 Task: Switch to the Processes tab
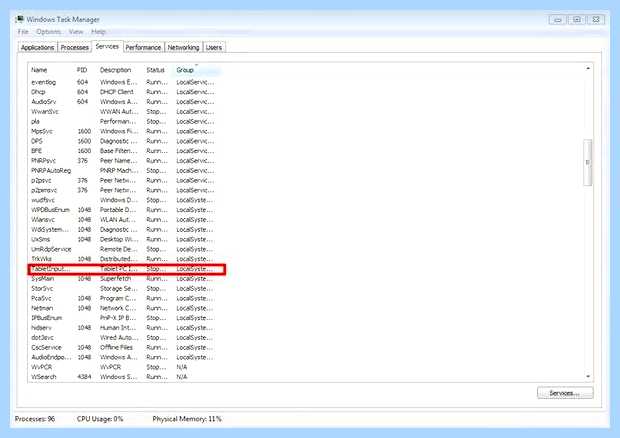(74, 47)
